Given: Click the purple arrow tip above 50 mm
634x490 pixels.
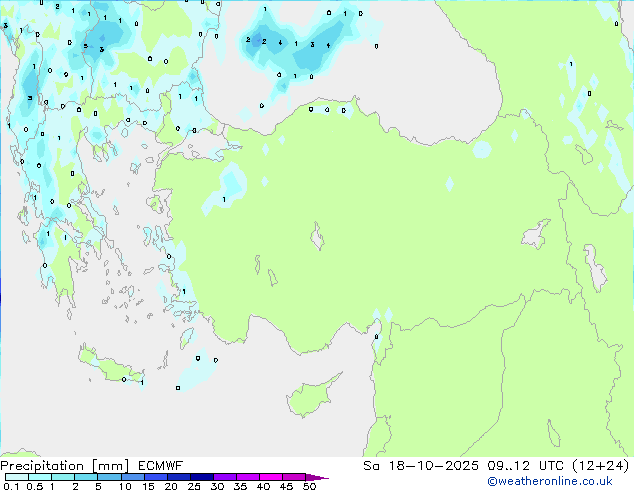Looking at the screenshot, I should click(x=317, y=477).
